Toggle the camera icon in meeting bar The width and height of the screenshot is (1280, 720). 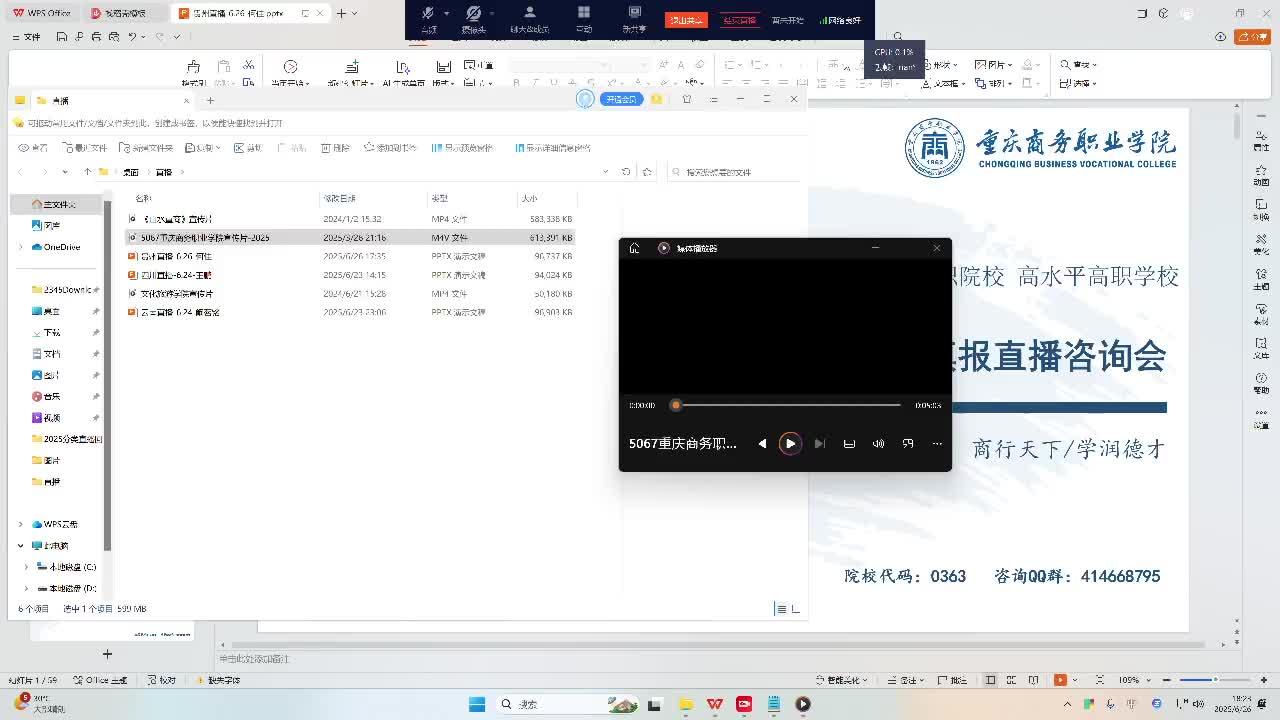[x=474, y=13]
